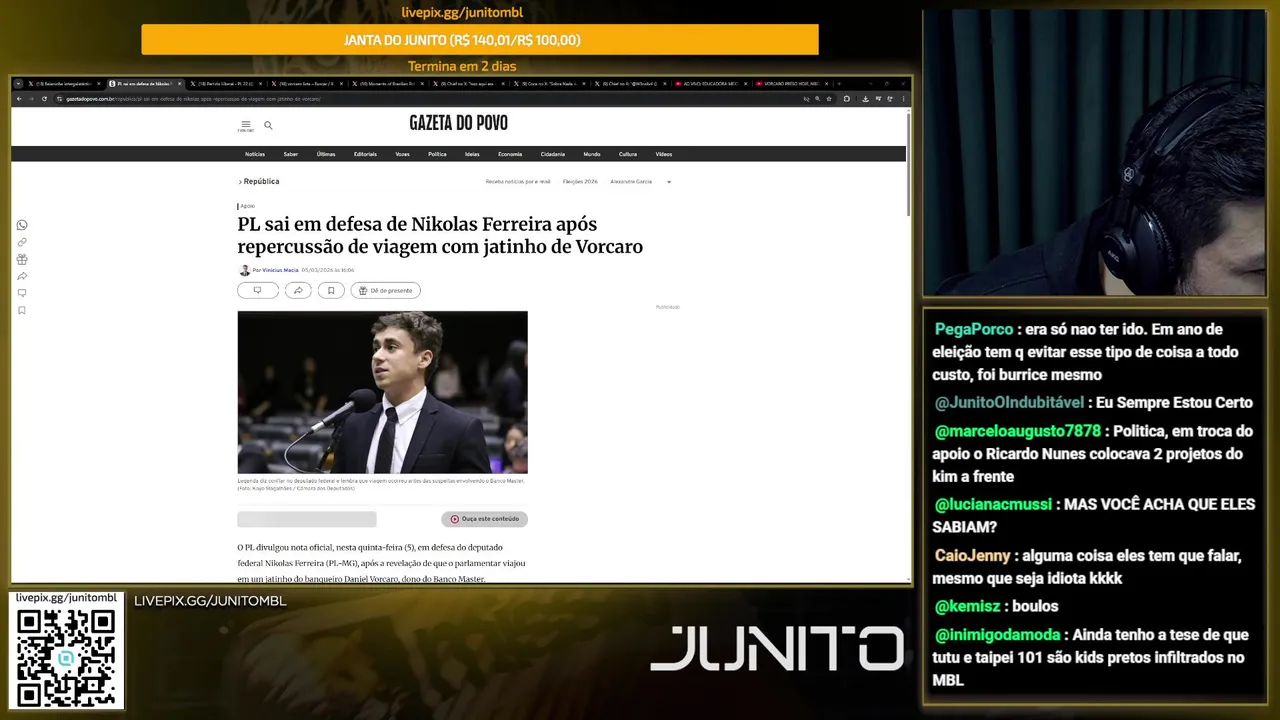This screenshot has height=720, width=1280.
Task: Open comments via sidebar speech bubble icon
Action: (22, 293)
